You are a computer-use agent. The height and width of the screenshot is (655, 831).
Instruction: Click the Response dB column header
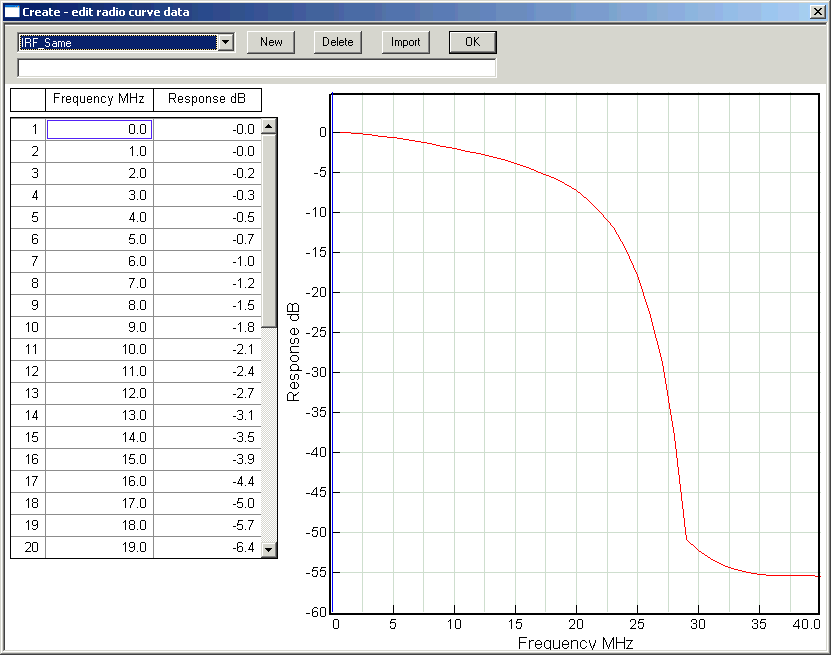(x=207, y=99)
